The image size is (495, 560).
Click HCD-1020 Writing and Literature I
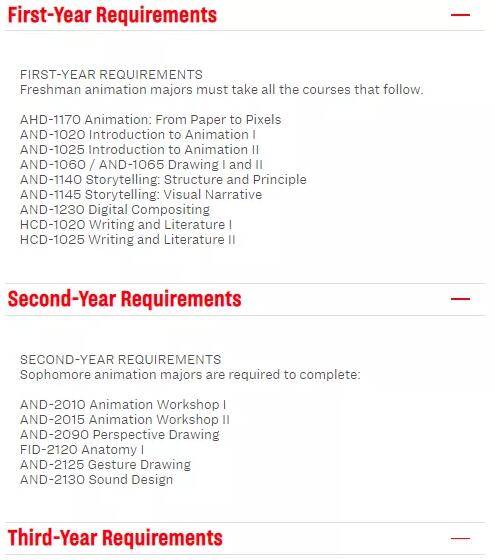(x=126, y=225)
